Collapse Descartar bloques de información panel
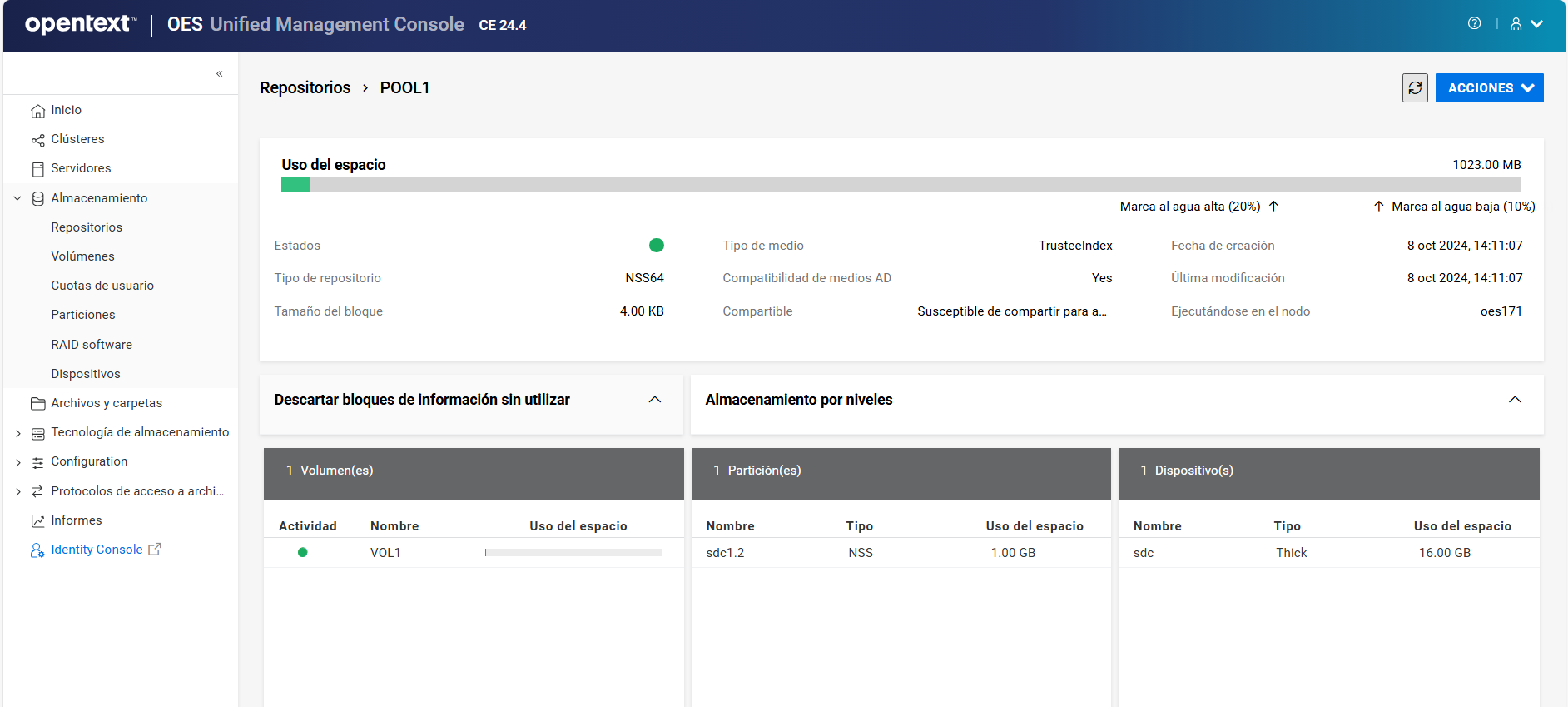Image resolution: width=1568 pixels, height=707 pixels. pyautogui.click(x=655, y=400)
